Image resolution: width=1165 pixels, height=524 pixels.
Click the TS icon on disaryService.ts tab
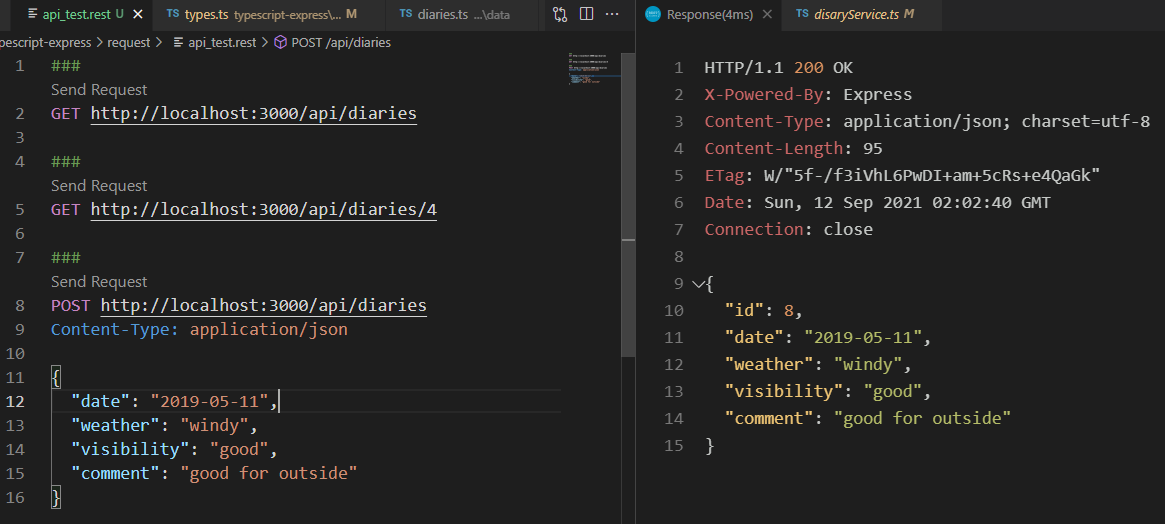click(802, 14)
